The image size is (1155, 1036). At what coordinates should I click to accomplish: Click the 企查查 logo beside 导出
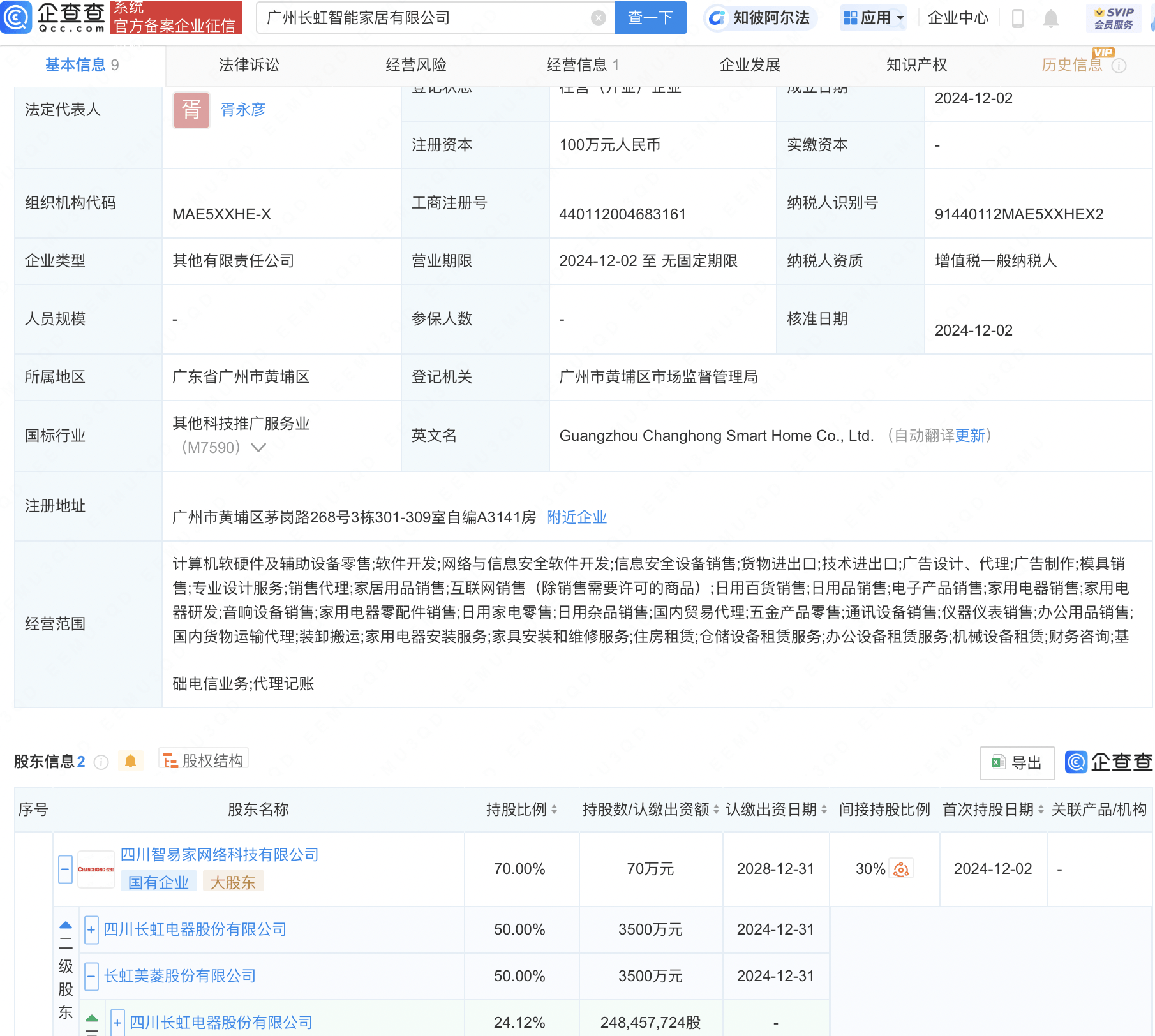click(x=1109, y=762)
